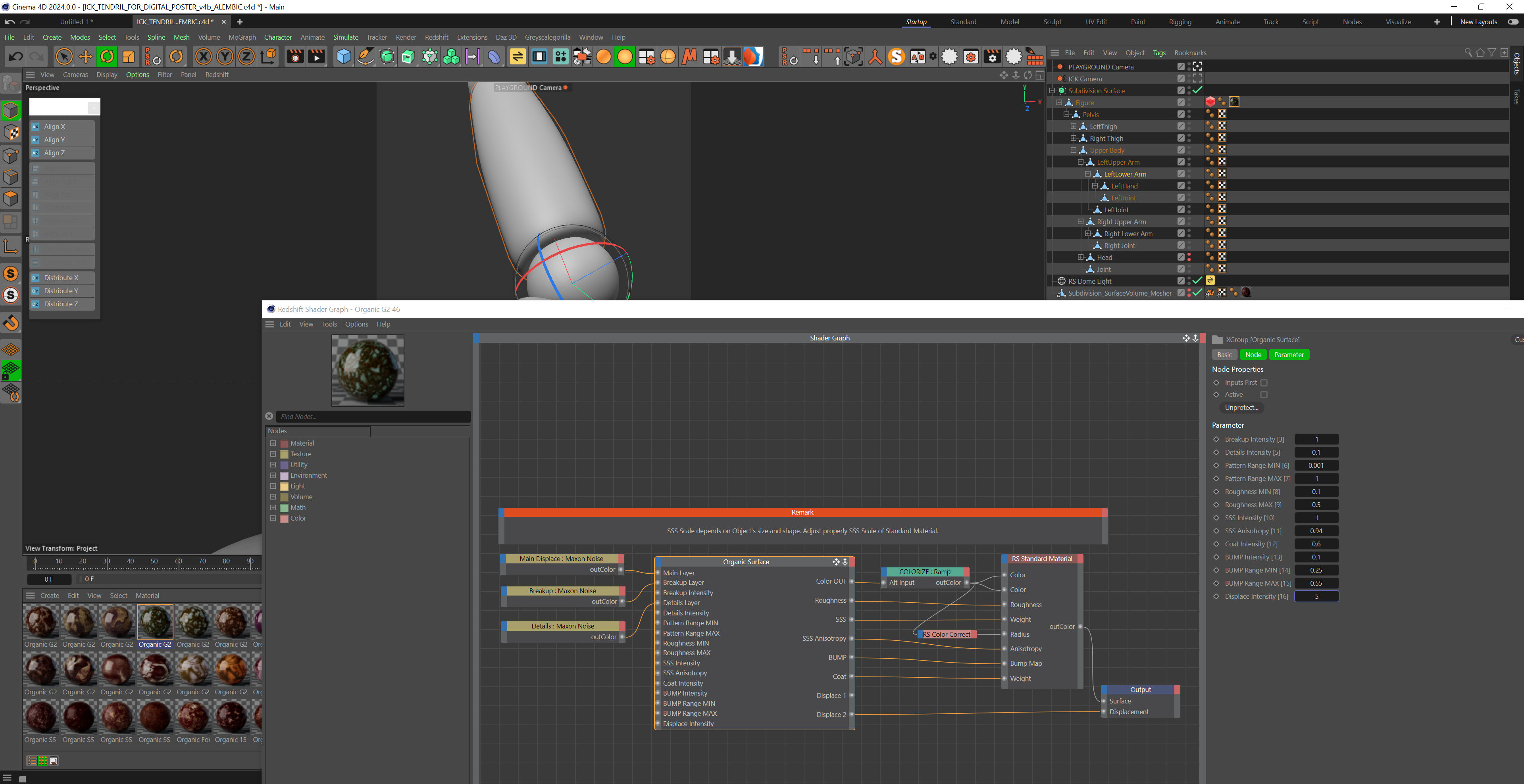The width and height of the screenshot is (1524, 784).
Task: Expand the Head object tree
Action: (x=1080, y=257)
